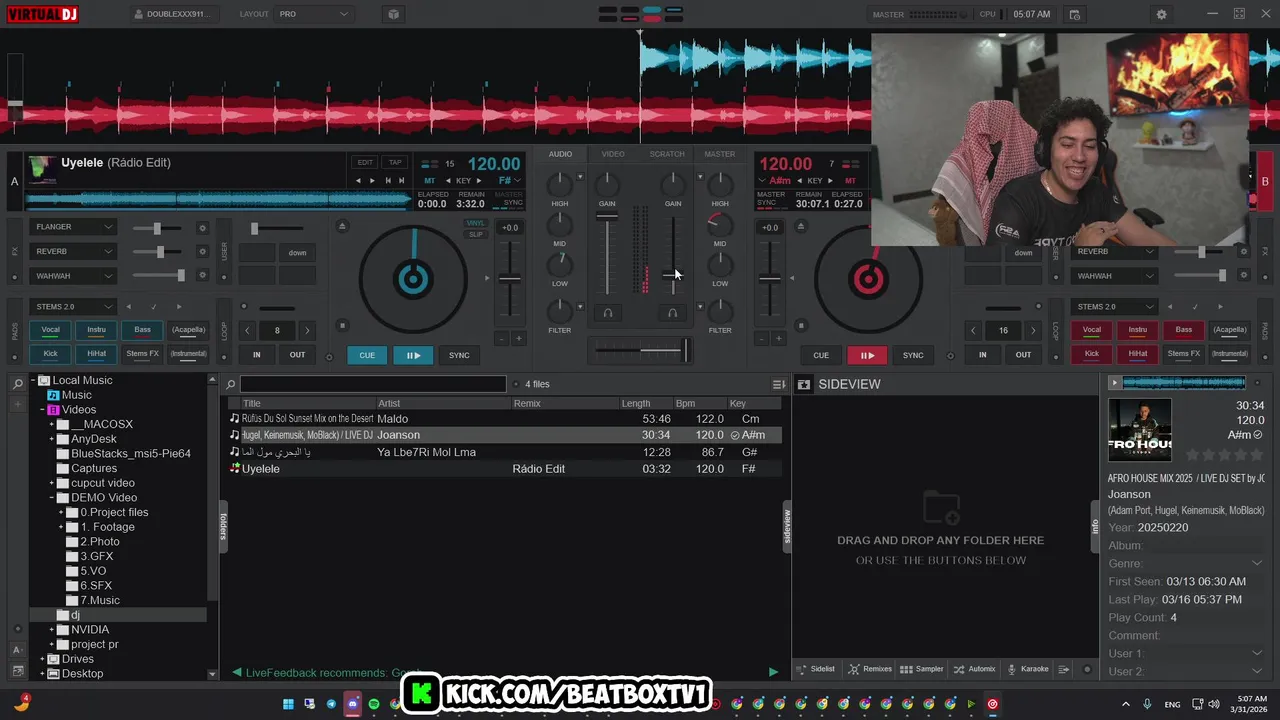Open Flanger effect settings gear on deck A

pos(202,228)
